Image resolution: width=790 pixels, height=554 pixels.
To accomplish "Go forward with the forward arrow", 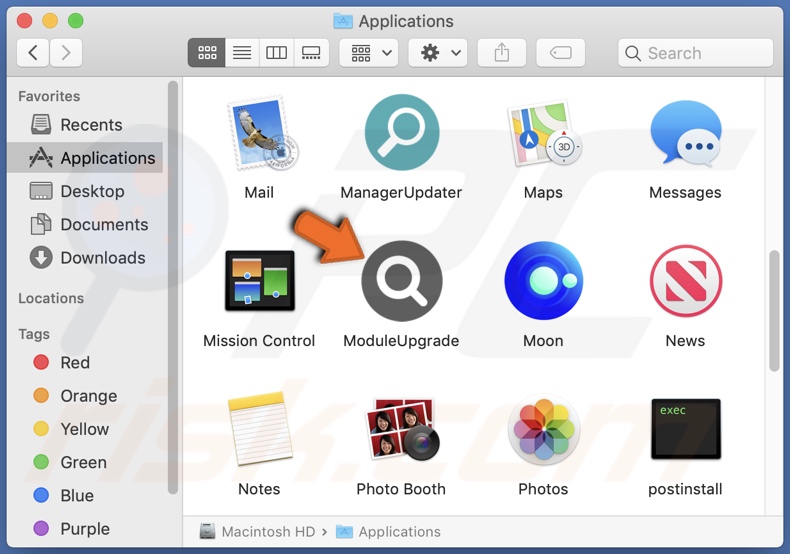I will point(65,52).
